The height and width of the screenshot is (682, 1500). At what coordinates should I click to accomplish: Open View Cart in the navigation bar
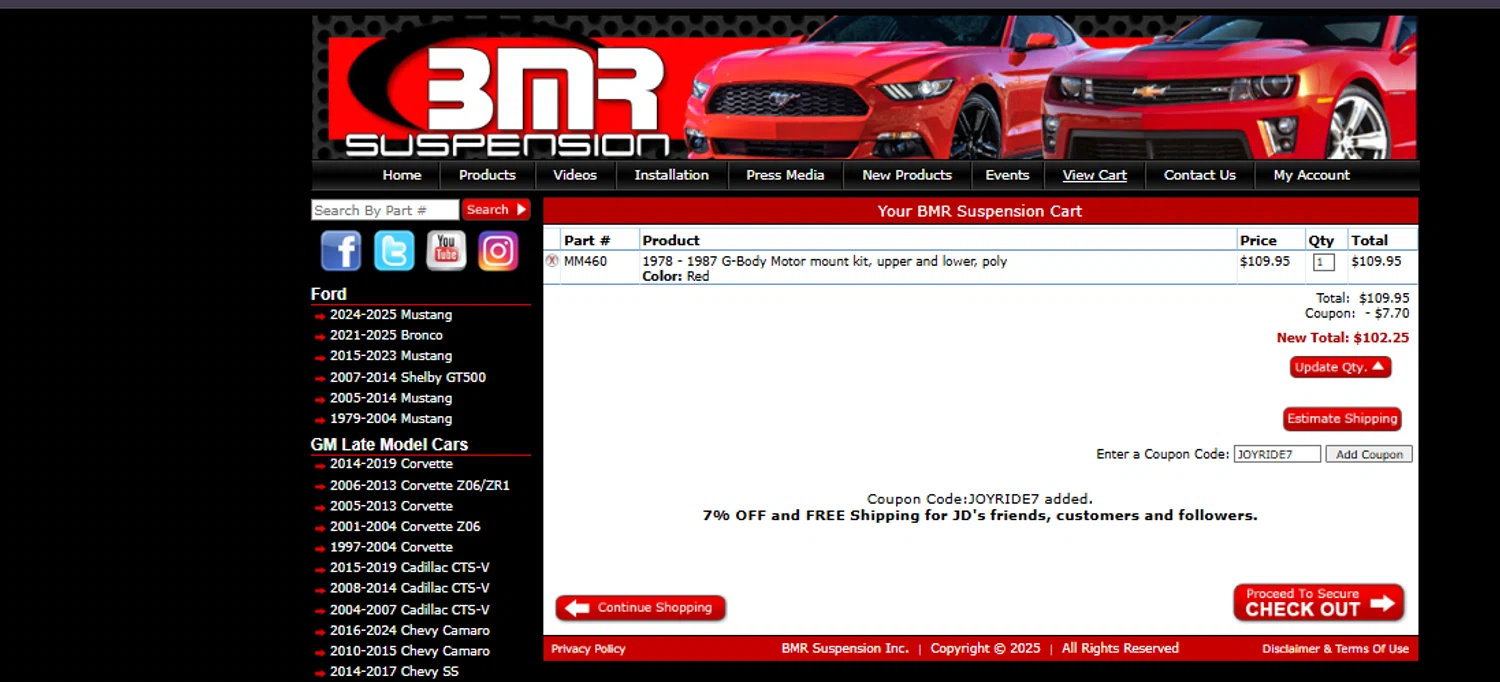pyautogui.click(x=1094, y=175)
